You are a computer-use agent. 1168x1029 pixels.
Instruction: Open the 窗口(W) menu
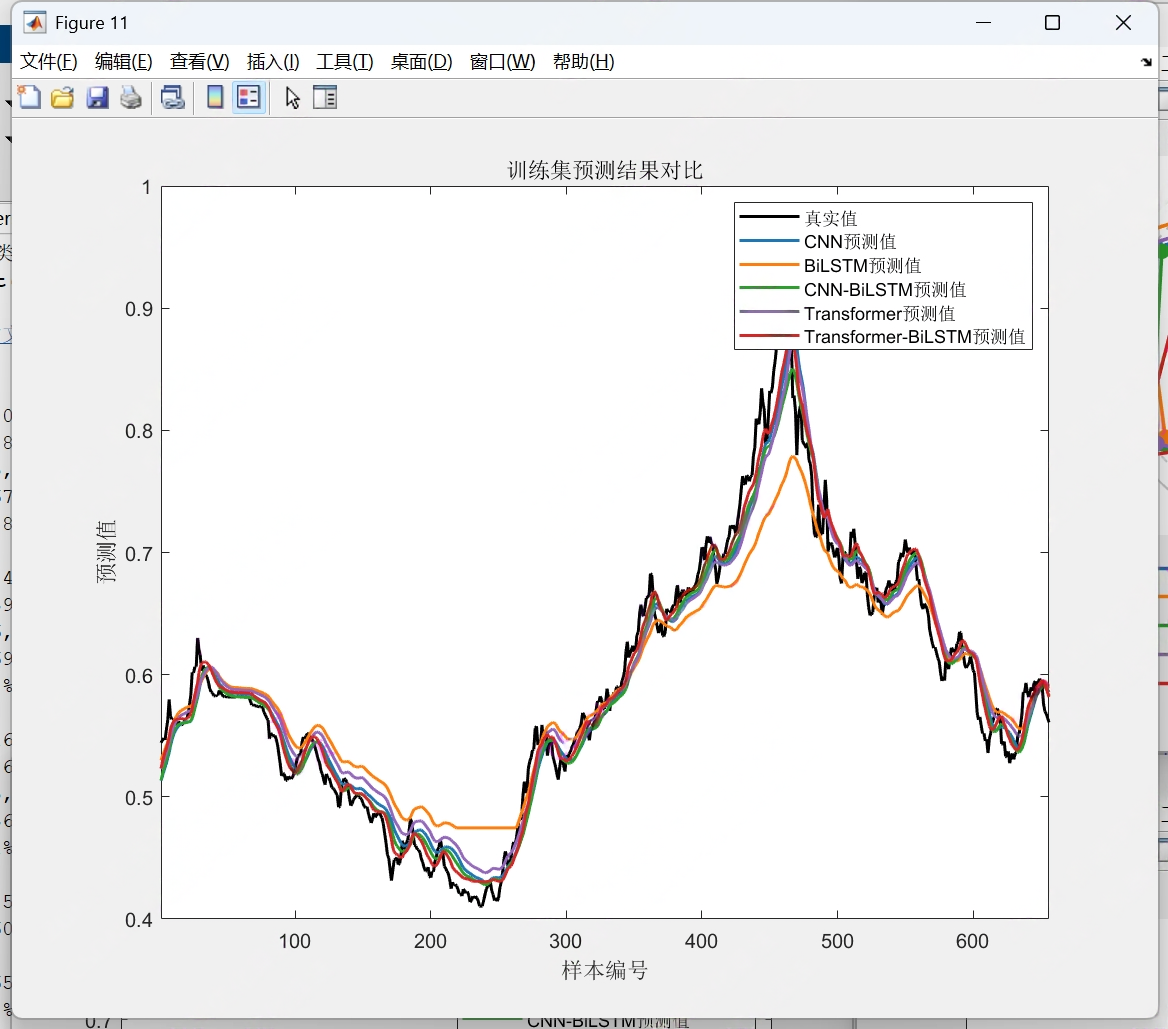point(503,62)
